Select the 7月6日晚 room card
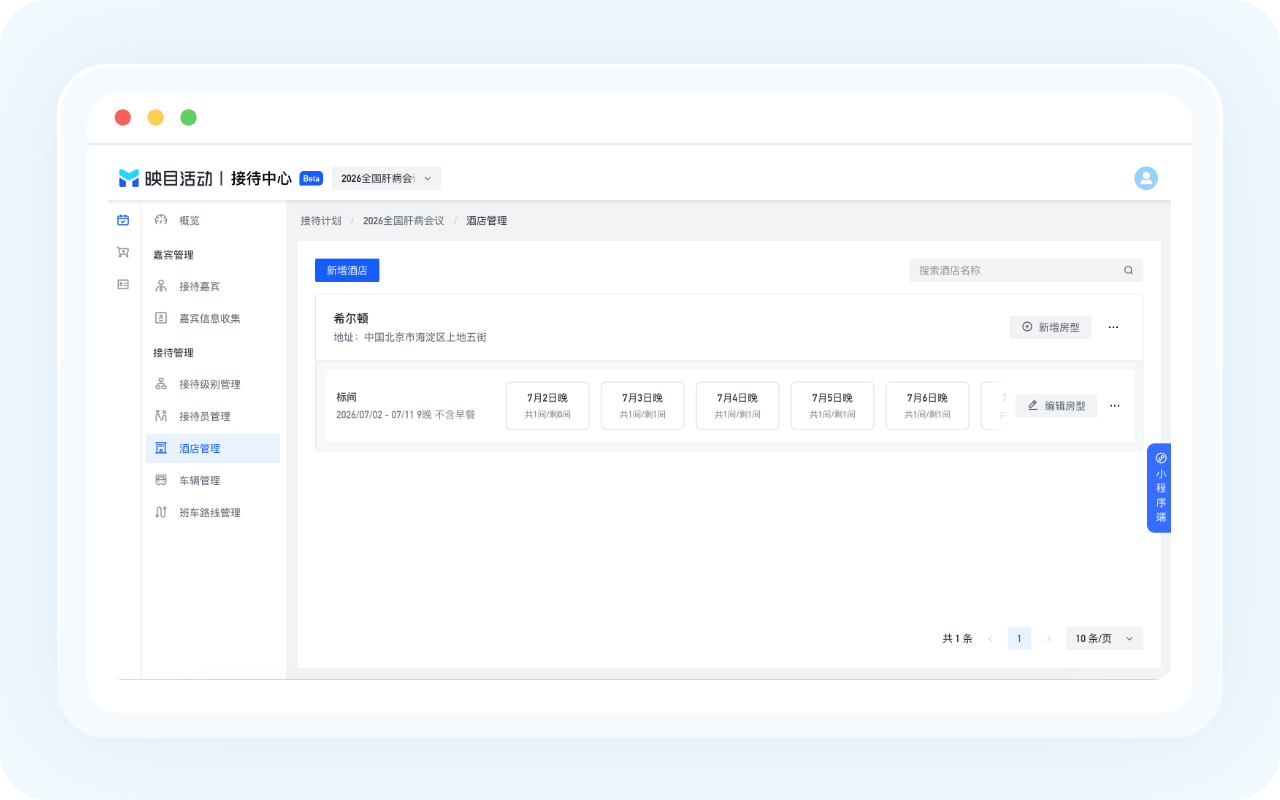The height and width of the screenshot is (800, 1280). (927, 406)
